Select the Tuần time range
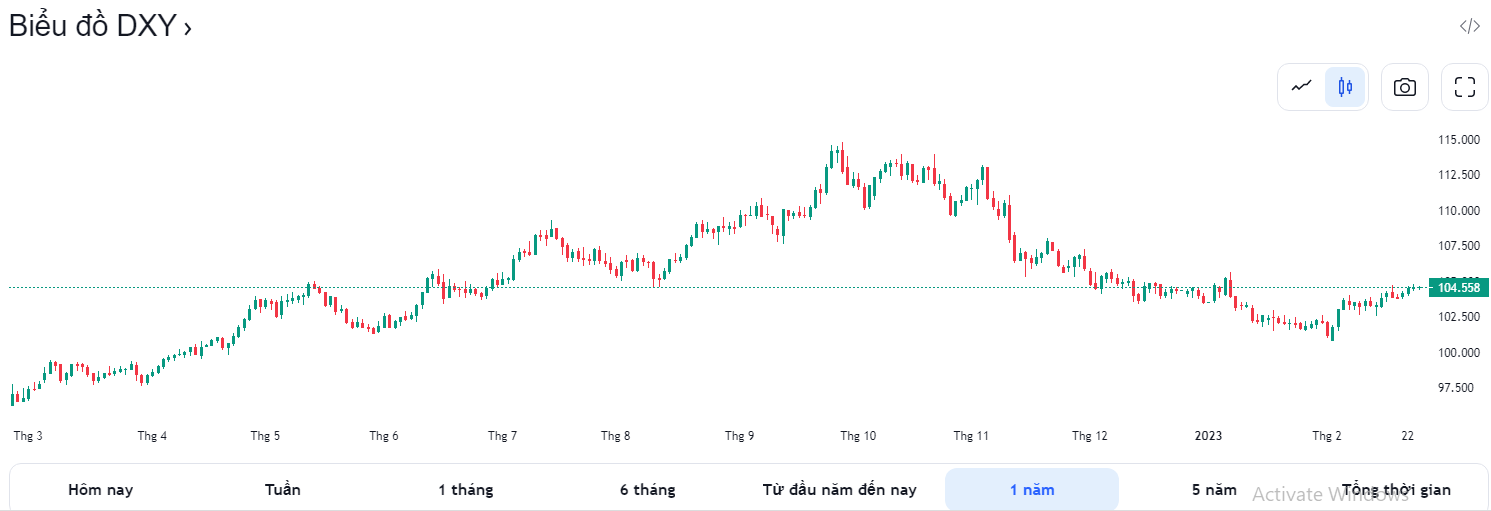The image size is (1491, 511). pos(283,490)
